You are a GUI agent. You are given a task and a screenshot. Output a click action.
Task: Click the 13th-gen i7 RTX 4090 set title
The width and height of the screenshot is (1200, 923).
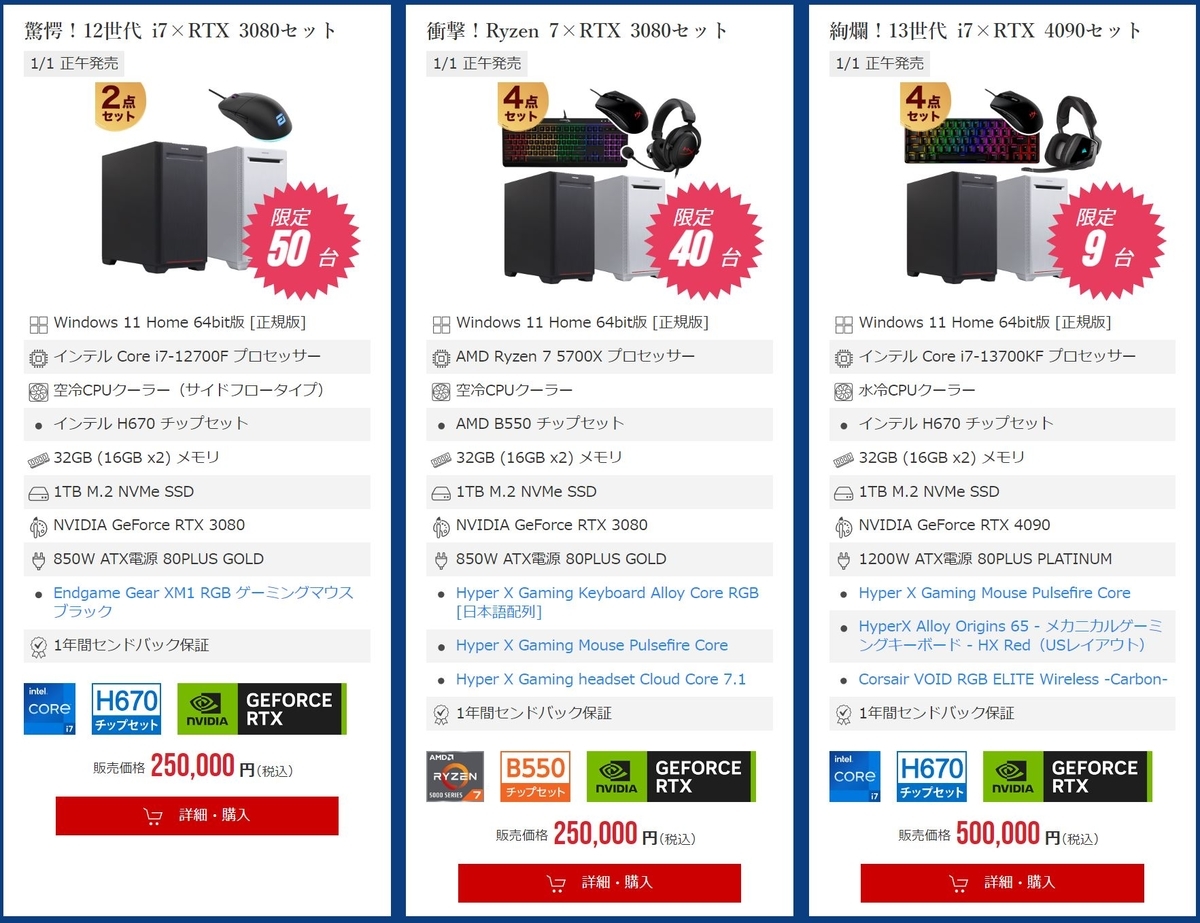[987, 30]
